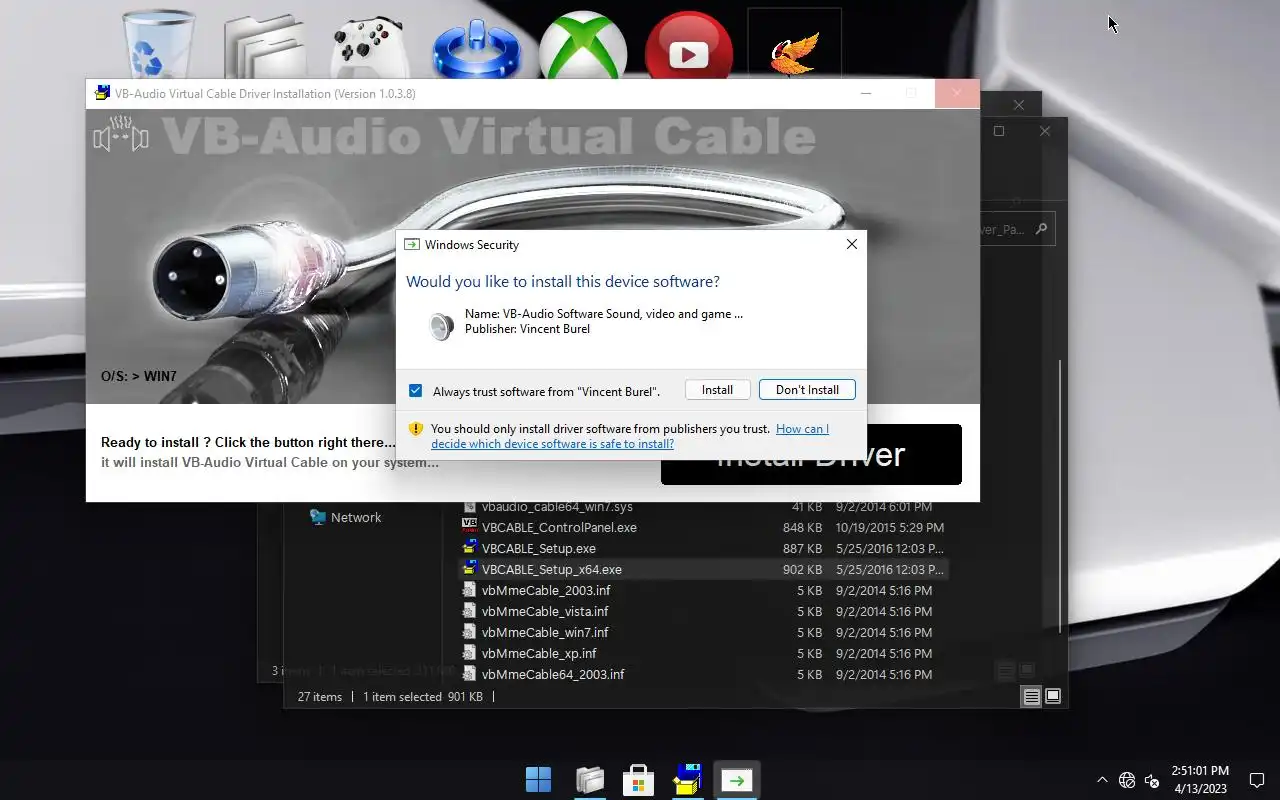The height and width of the screenshot is (800, 1280).
Task: Switch to VB-Cable setup taskbar icon
Action: click(688, 780)
